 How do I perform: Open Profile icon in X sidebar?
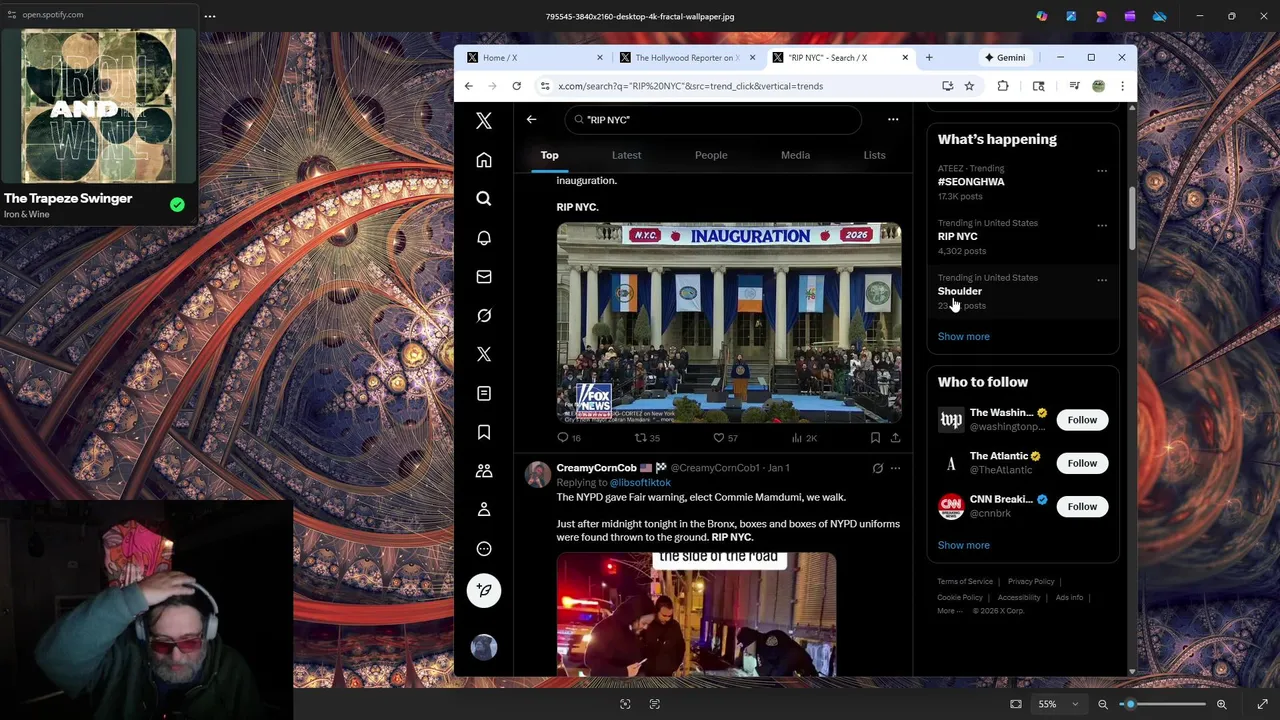484,510
